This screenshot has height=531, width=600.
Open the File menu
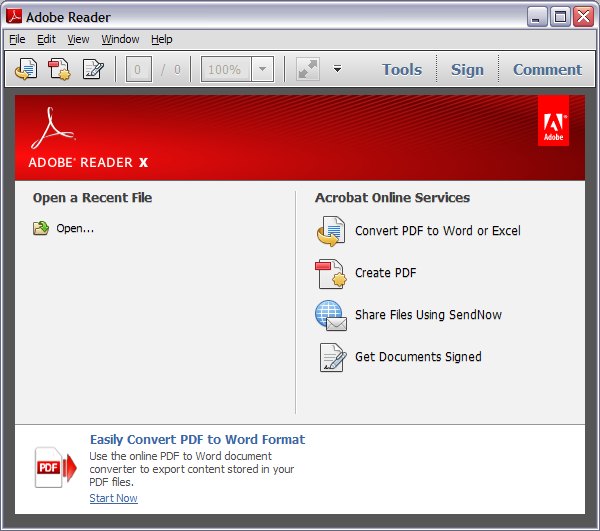(17, 39)
